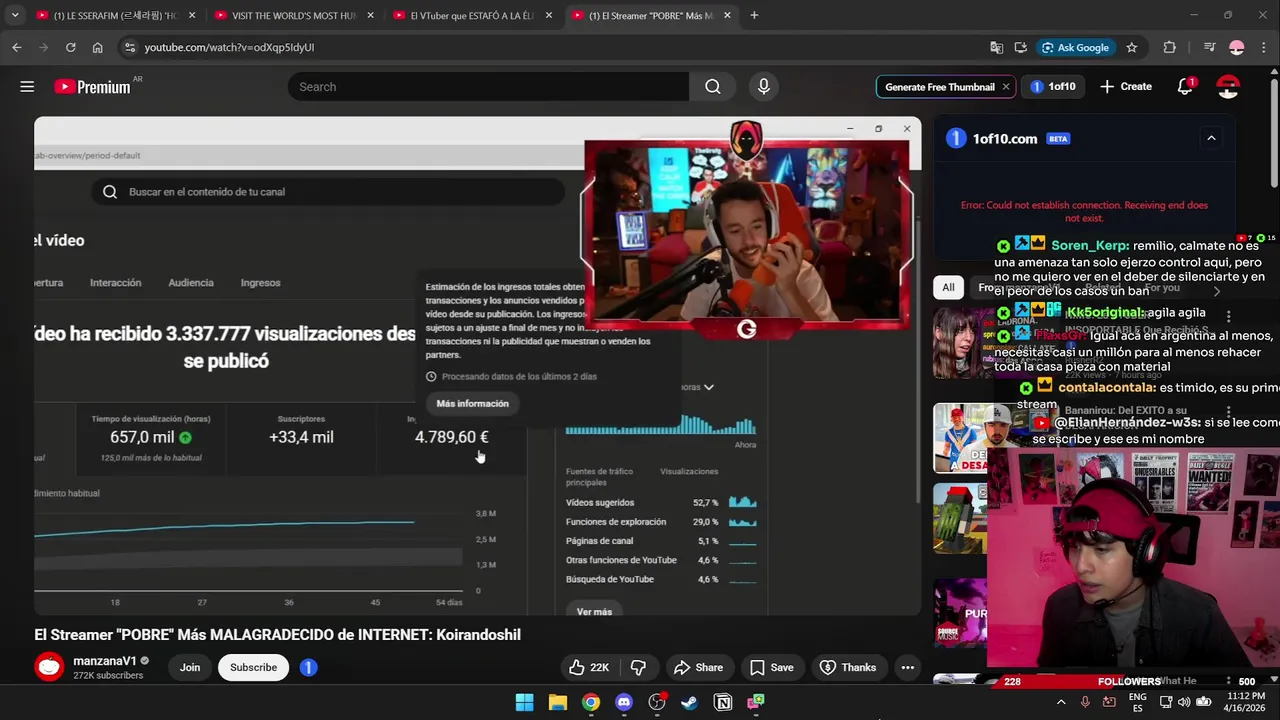Image resolution: width=1280 pixels, height=720 pixels.
Task: Go back with the browser arrow
Action: 17,47
